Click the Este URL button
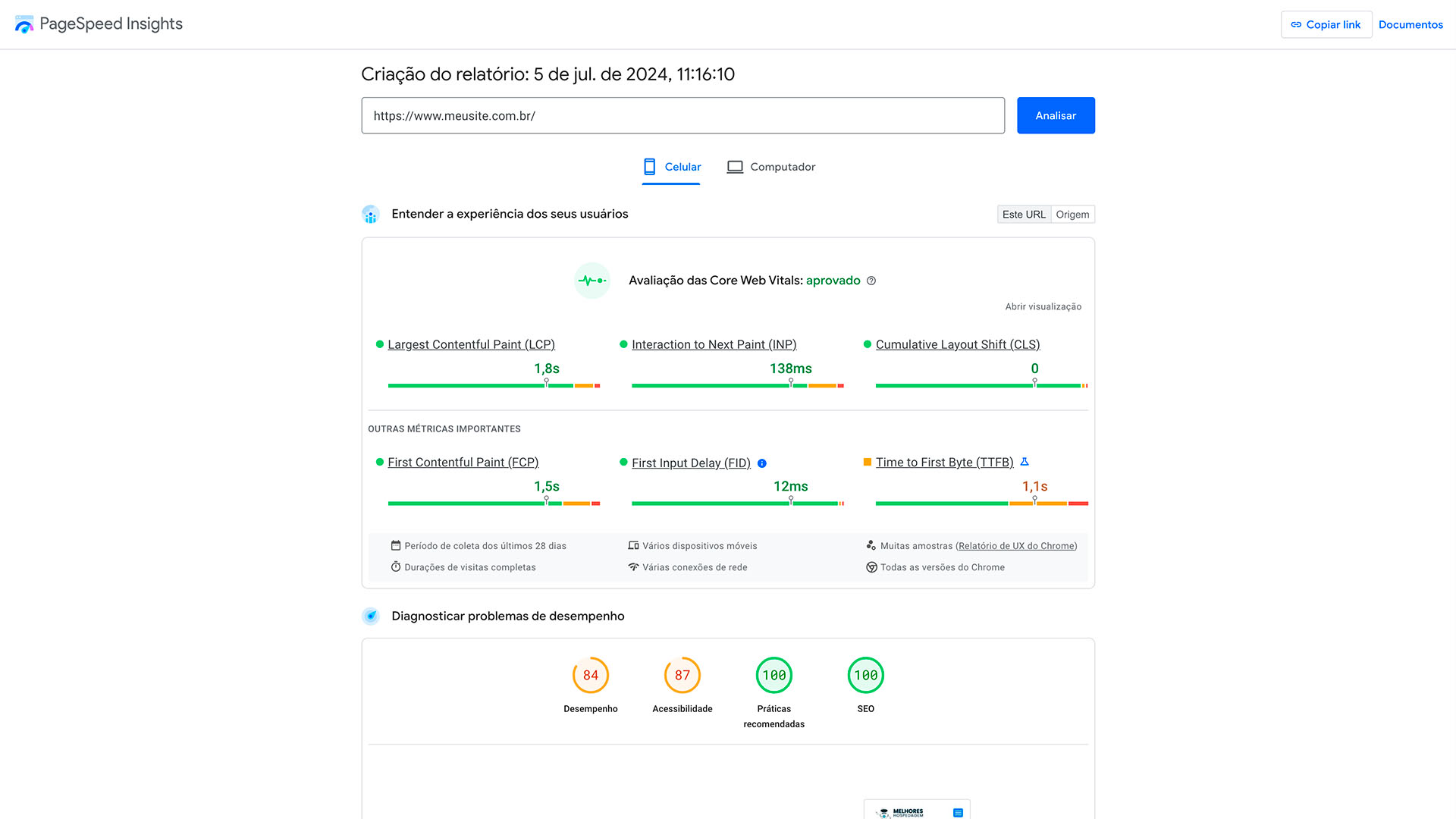 [1022, 214]
